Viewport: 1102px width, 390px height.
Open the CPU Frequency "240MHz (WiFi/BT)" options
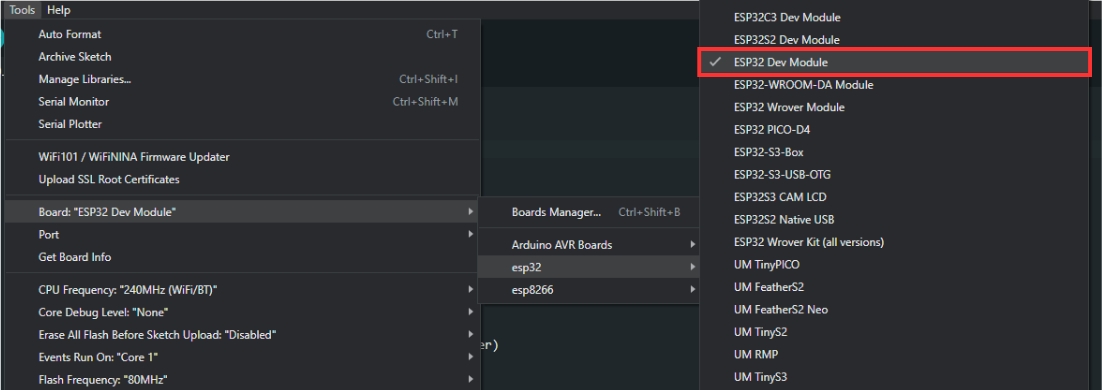[x=242, y=290]
